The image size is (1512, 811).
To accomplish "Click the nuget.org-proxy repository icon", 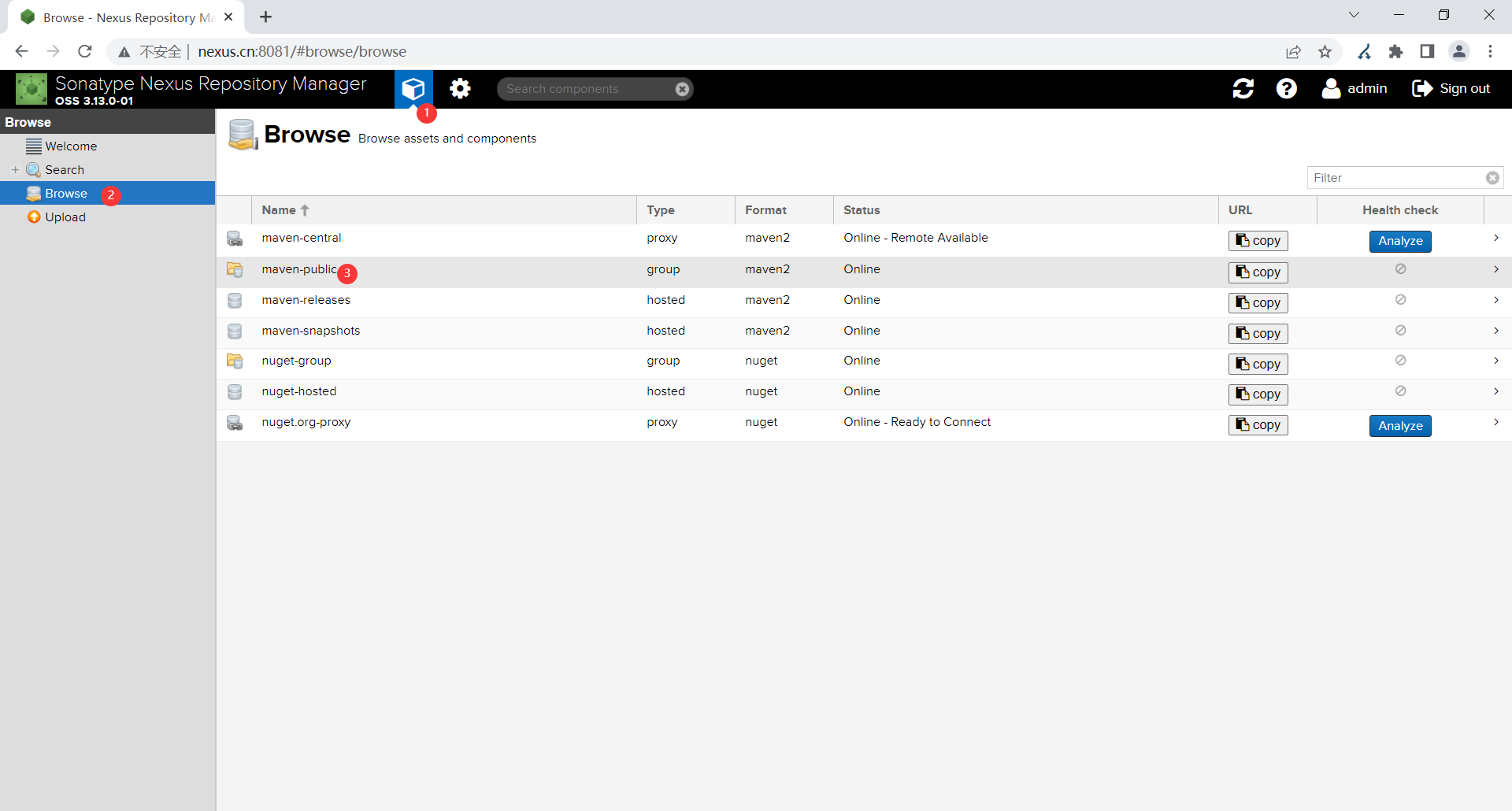I will coord(235,423).
